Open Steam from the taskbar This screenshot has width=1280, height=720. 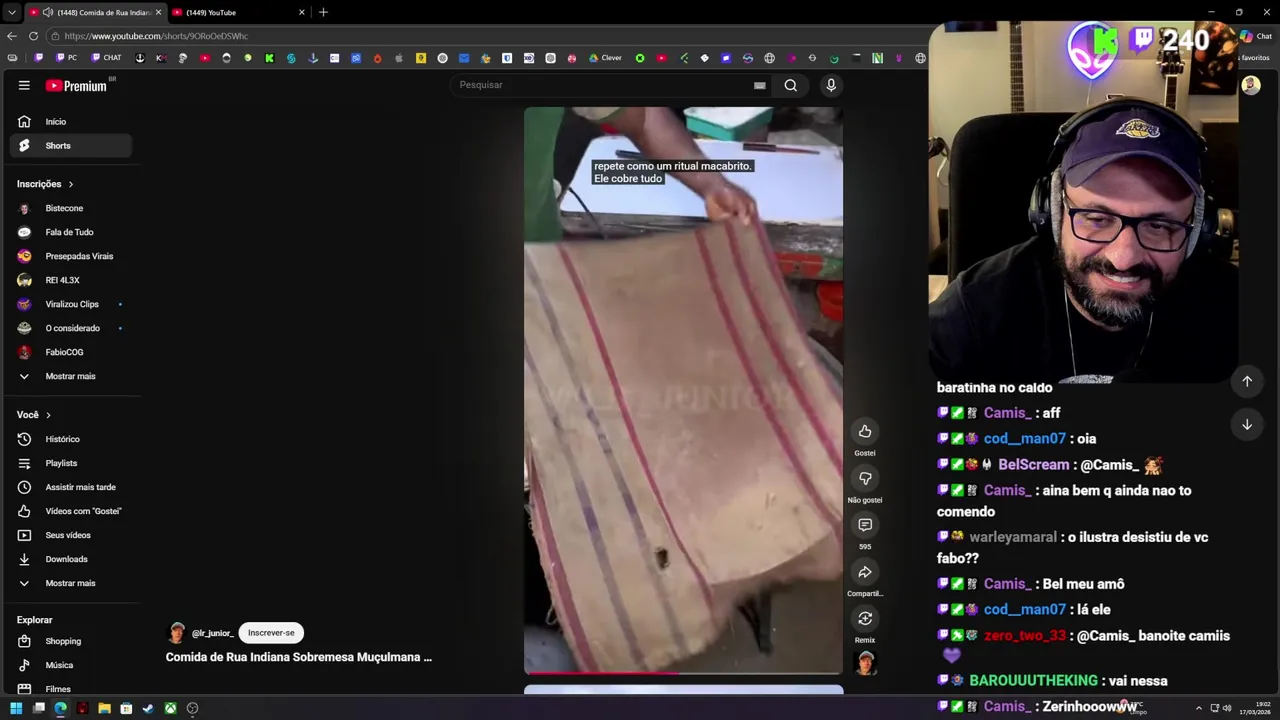[x=148, y=708]
